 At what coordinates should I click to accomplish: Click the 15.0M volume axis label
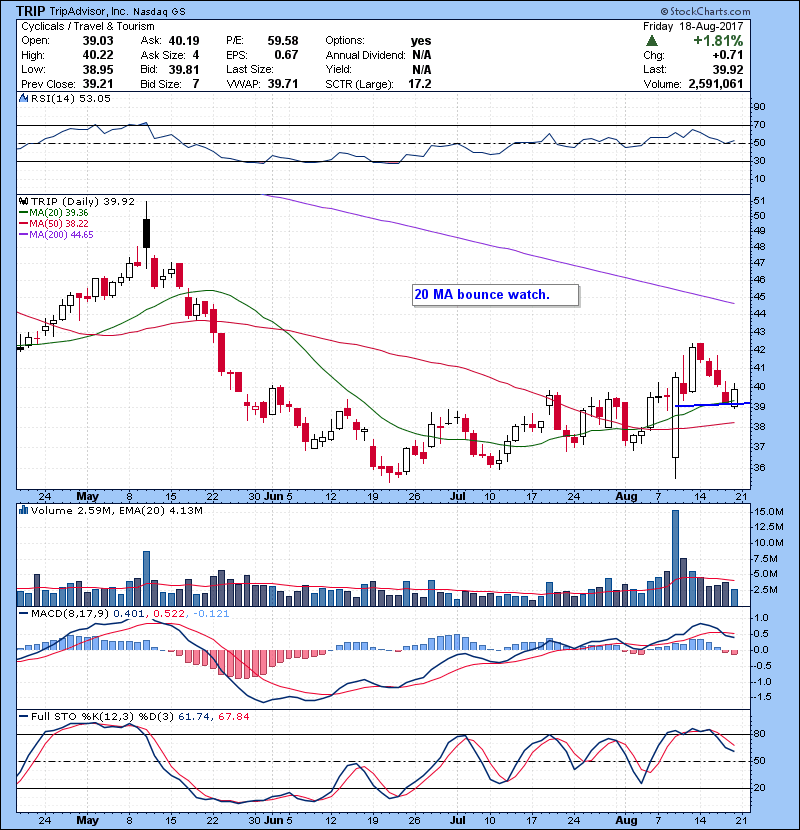point(769,511)
